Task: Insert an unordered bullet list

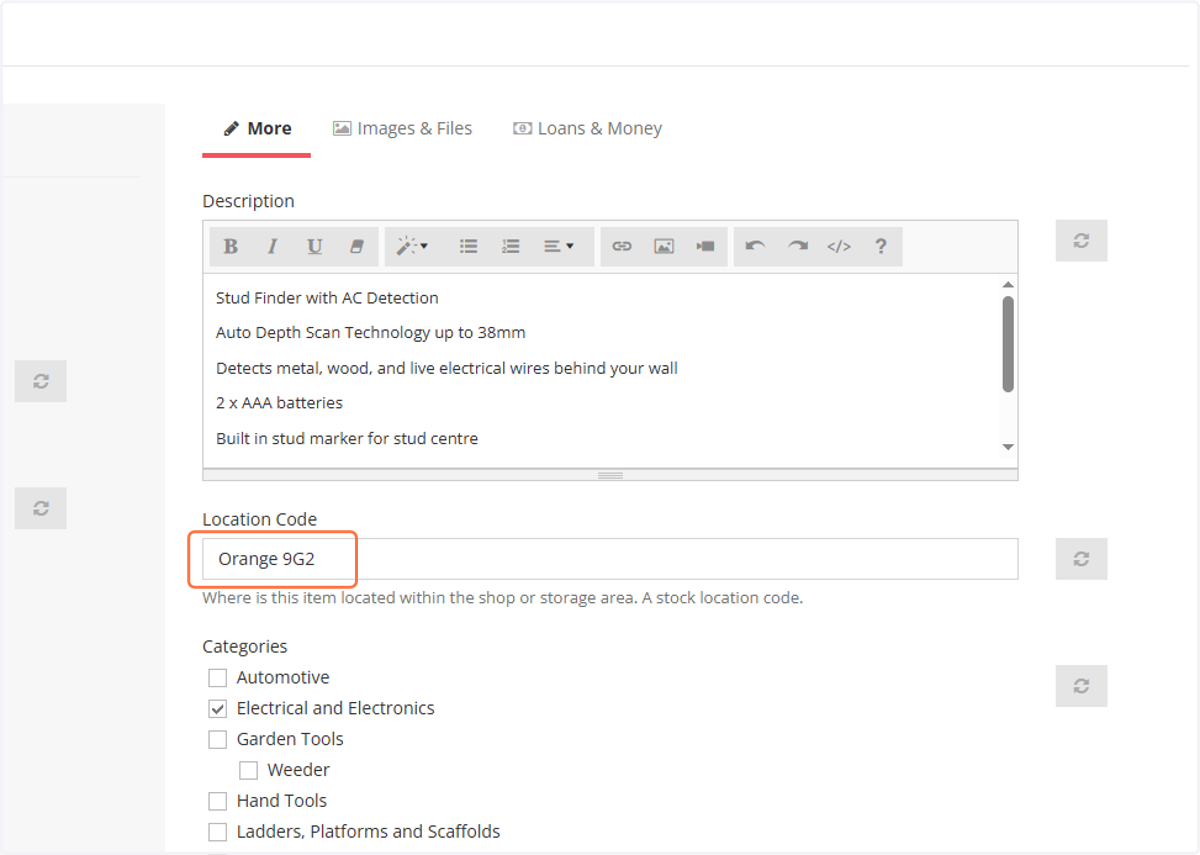Action: coord(468,246)
